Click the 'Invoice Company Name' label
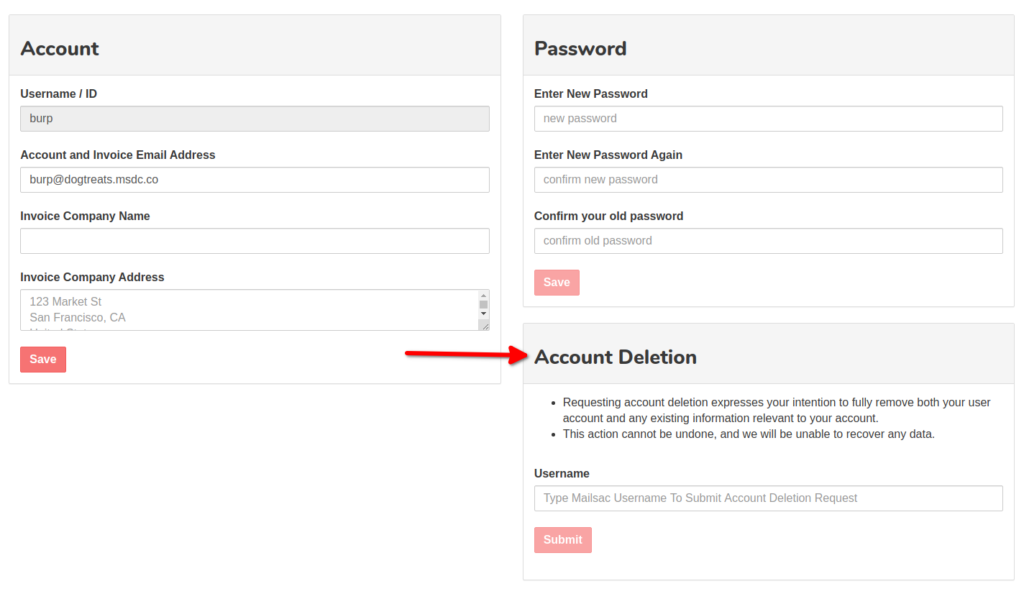The height and width of the screenshot is (594, 1024). click(85, 216)
